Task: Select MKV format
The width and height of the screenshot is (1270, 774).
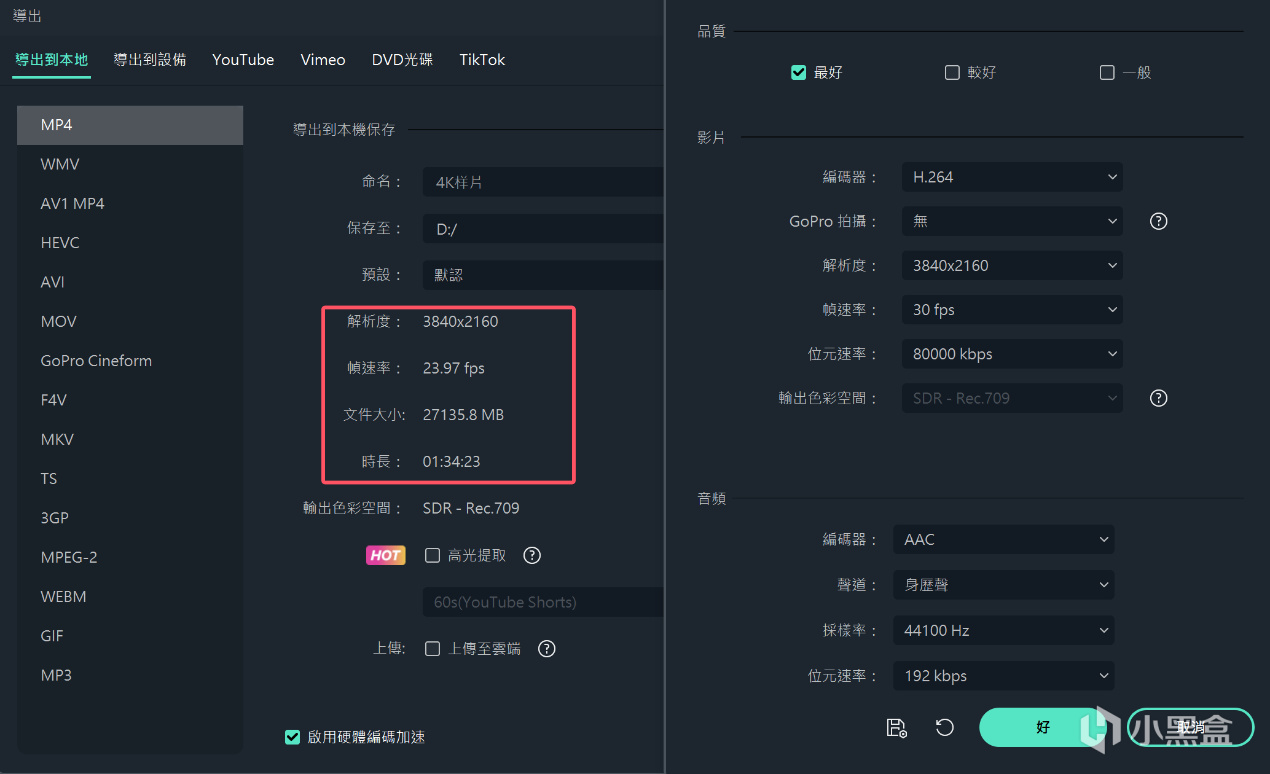Action: [x=130, y=439]
